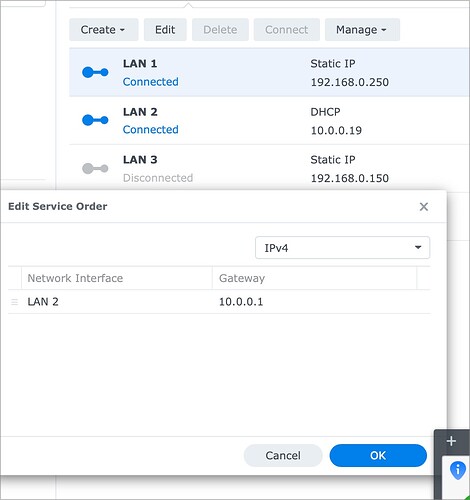470x500 pixels.
Task: Click the Static IP label for LAN 1
Action: pos(333,63)
